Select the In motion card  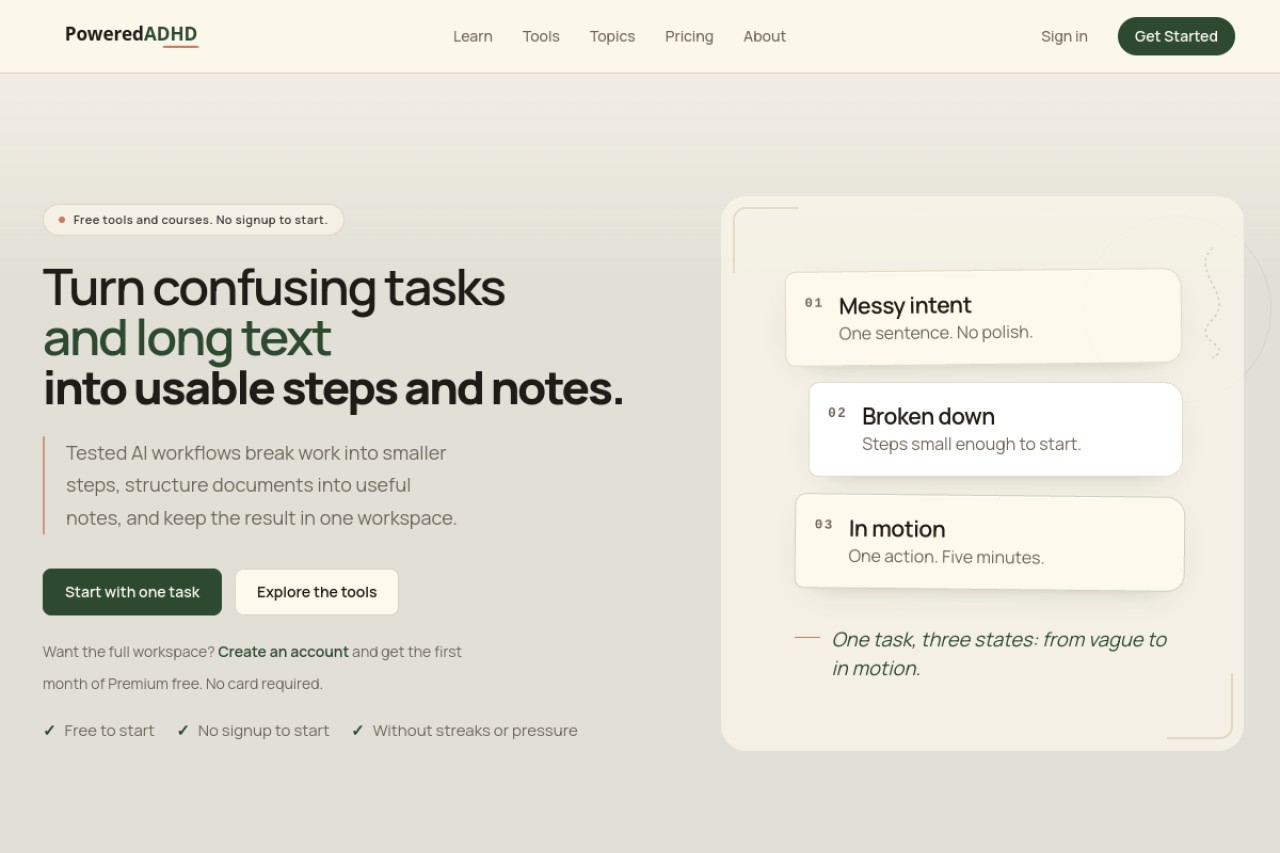[x=989, y=542]
